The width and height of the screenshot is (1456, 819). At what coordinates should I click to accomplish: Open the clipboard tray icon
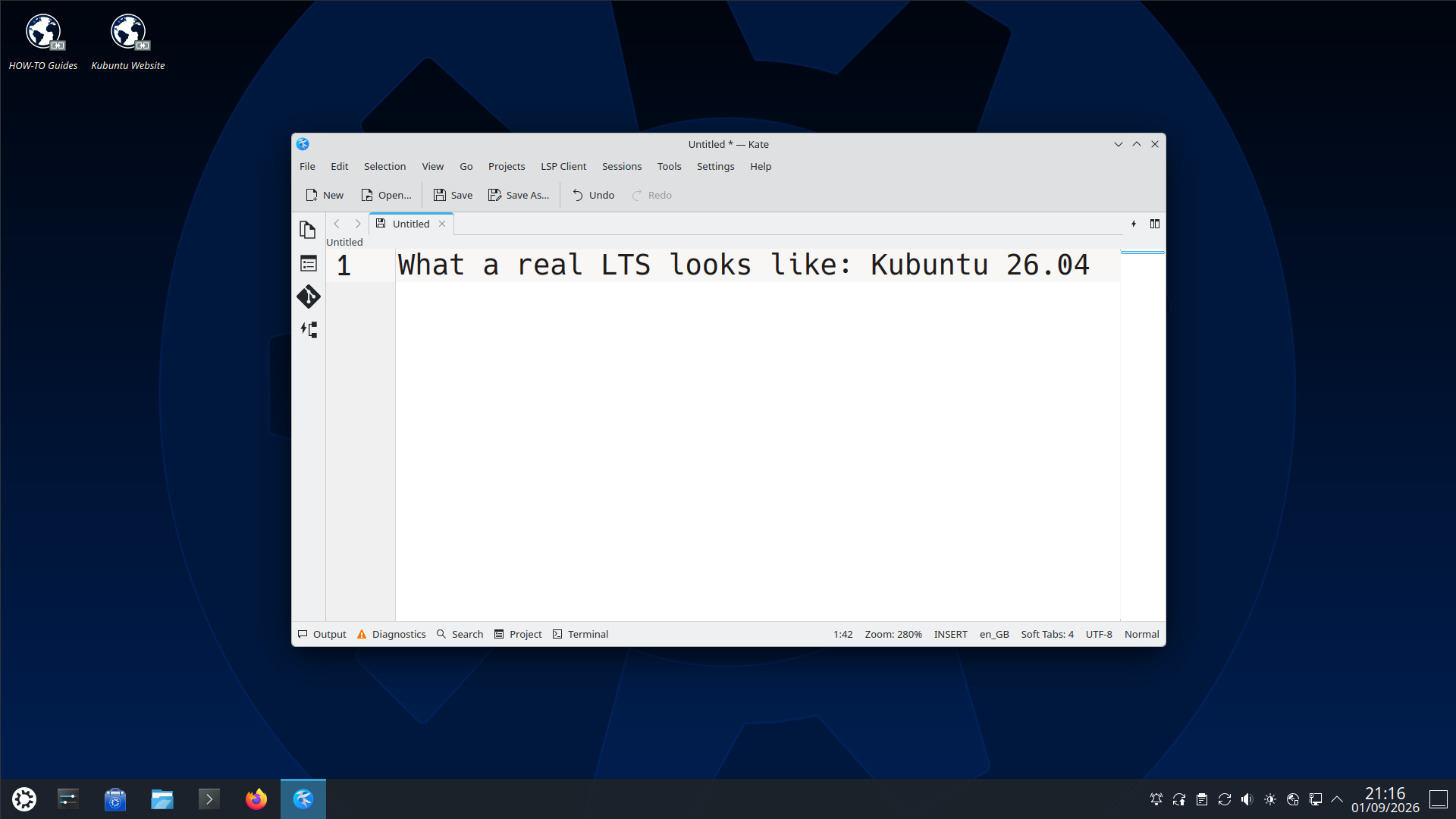[x=1202, y=799]
